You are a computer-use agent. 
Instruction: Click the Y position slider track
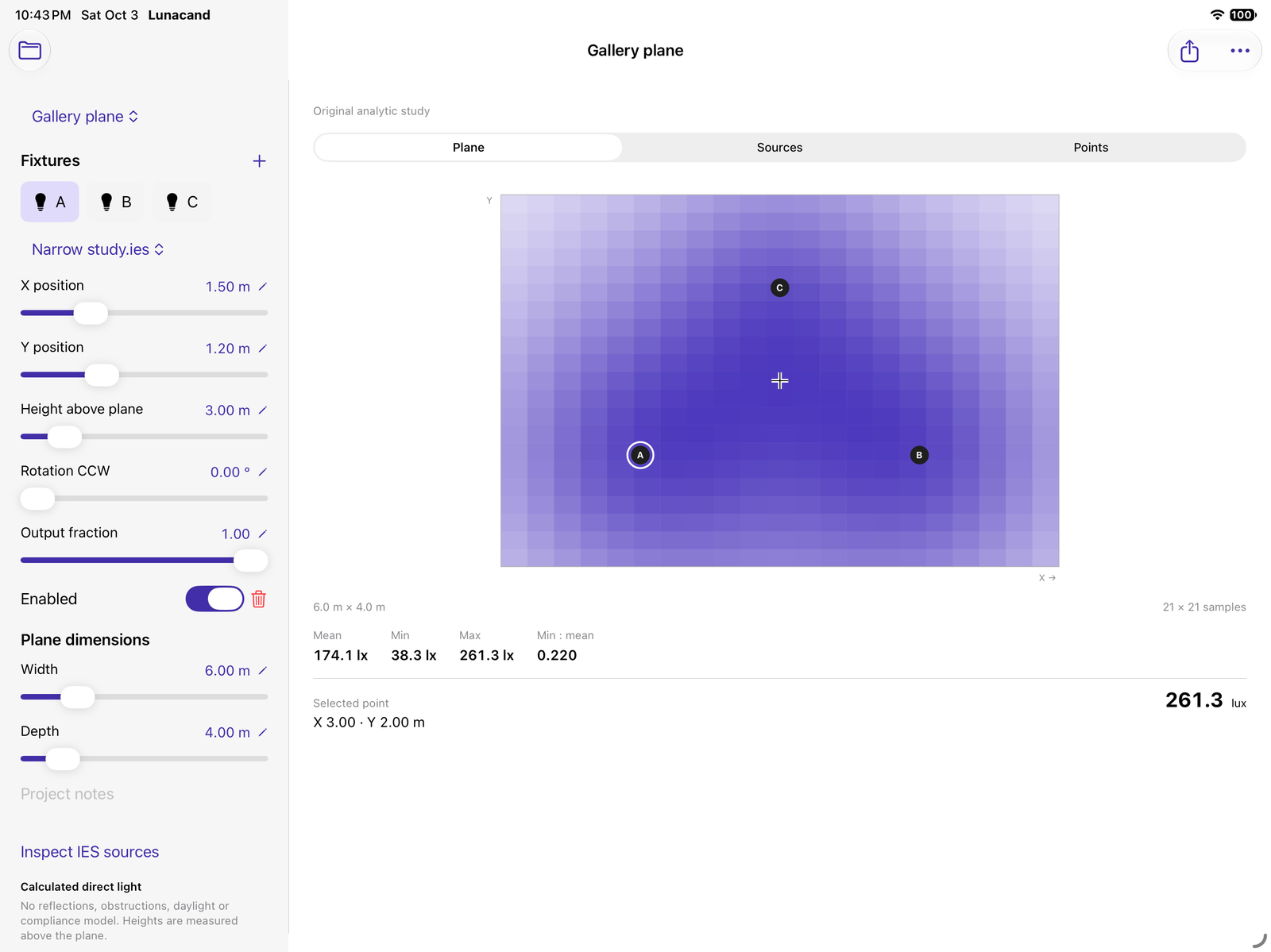pos(144,375)
